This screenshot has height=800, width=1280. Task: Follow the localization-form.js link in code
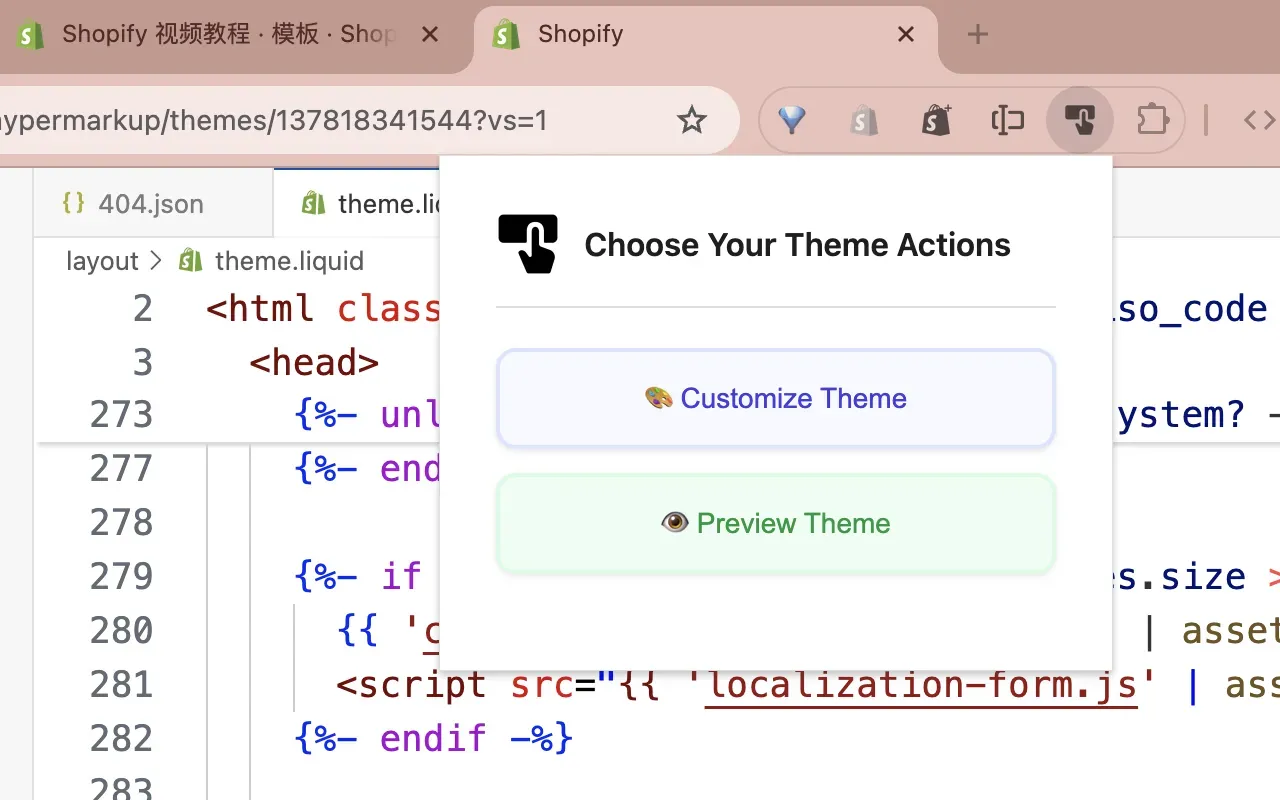921,685
